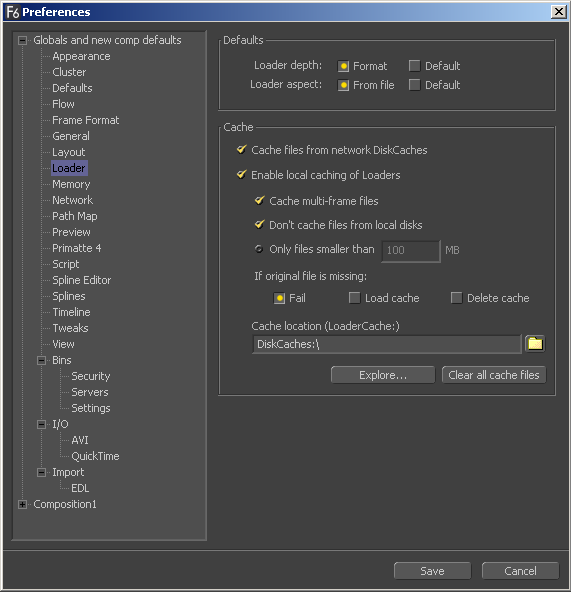The width and height of the screenshot is (571, 592).
Task: Click Clear all cache files button
Action: click(x=494, y=375)
